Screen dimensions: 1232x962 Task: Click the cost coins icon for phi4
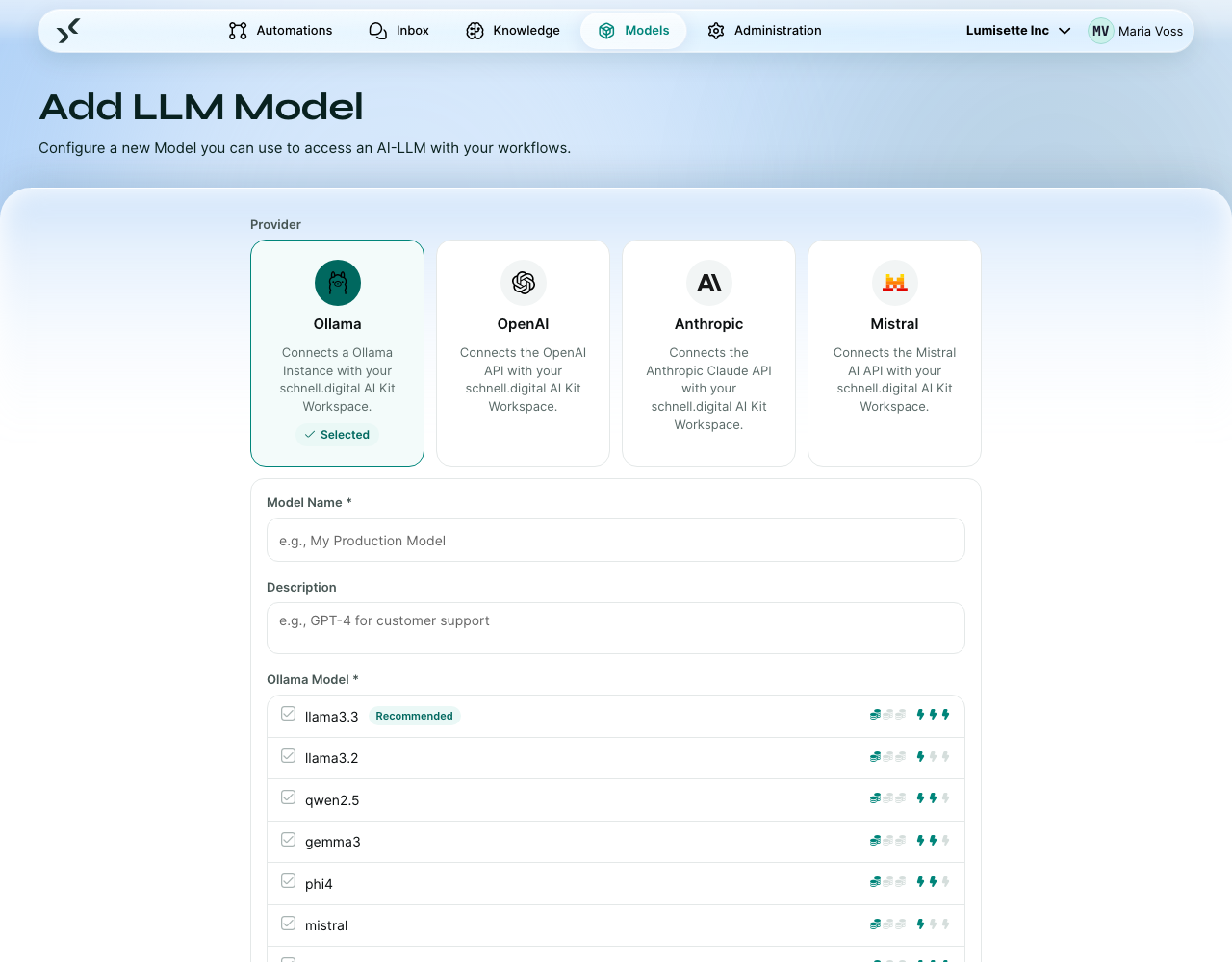(x=888, y=882)
